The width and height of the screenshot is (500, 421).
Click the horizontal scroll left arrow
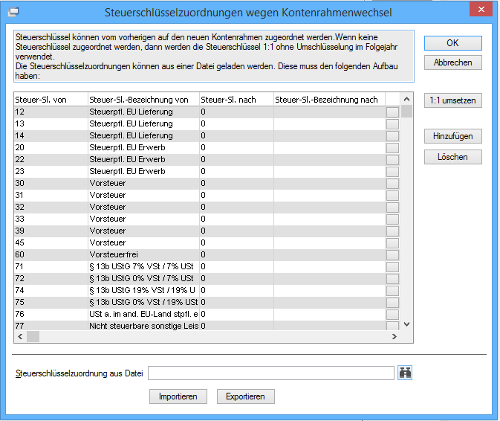tap(20, 336)
